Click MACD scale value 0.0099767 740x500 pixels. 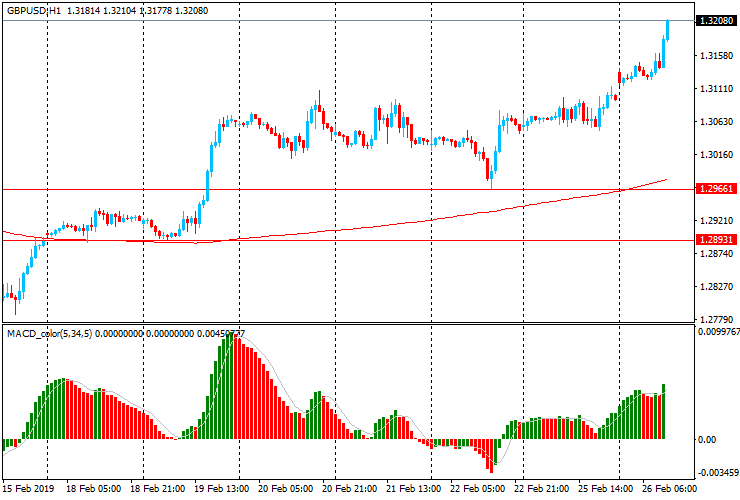point(719,332)
